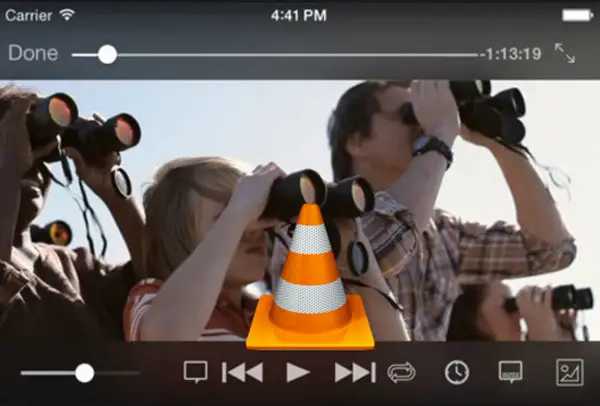Tap the Wi-Fi status icon
Viewport: 600px width, 406px height.
tap(67, 15)
